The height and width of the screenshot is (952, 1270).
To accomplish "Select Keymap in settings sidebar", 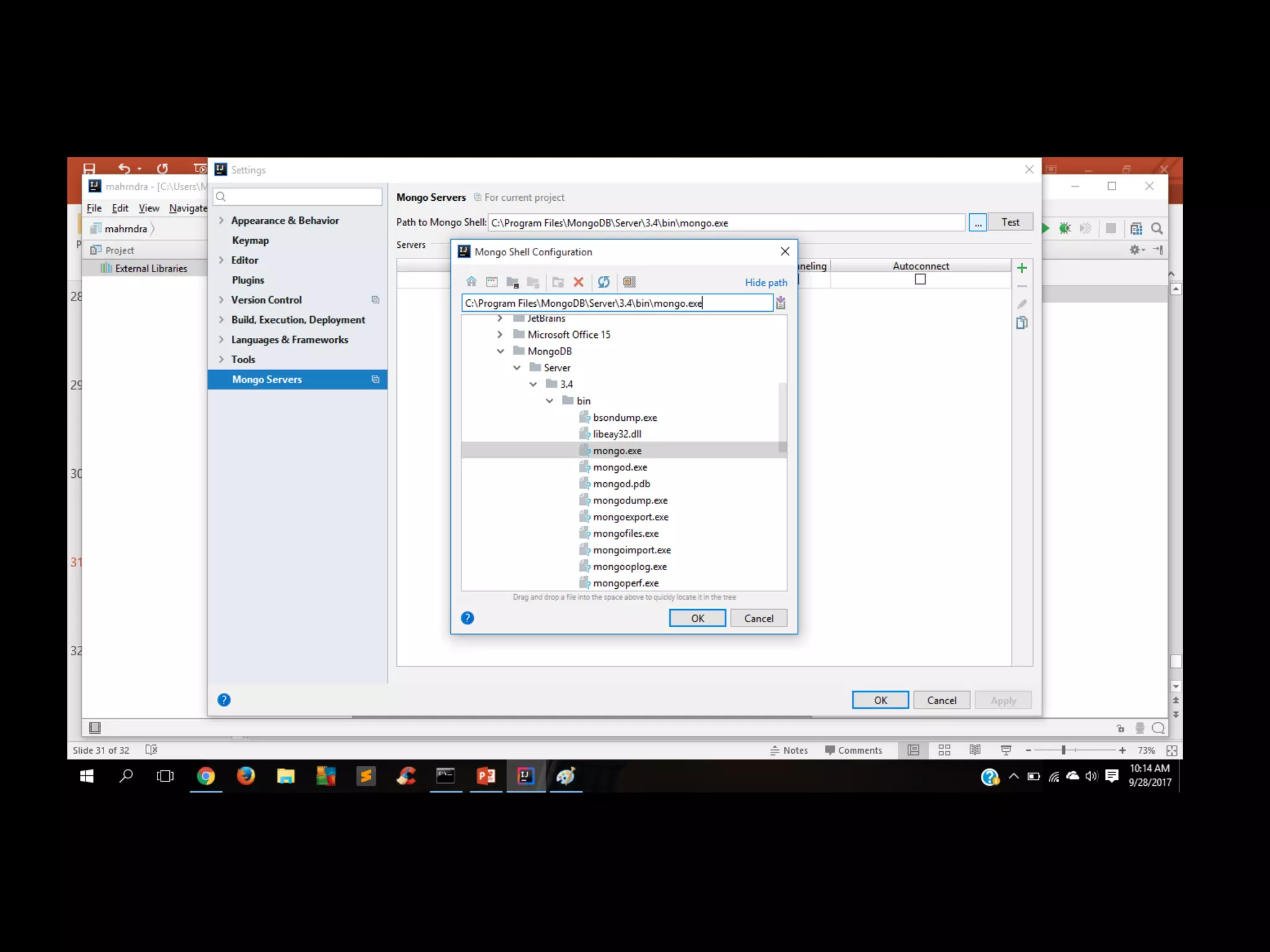I will point(250,240).
